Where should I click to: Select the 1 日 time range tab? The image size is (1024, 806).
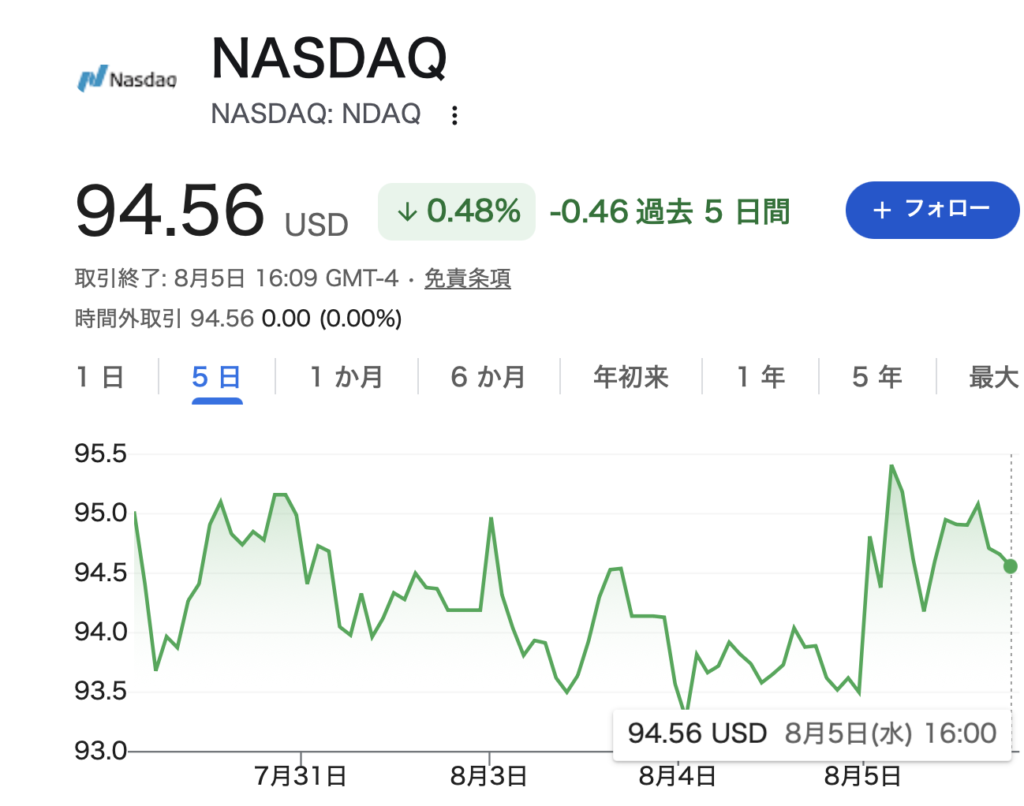(100, 378)
